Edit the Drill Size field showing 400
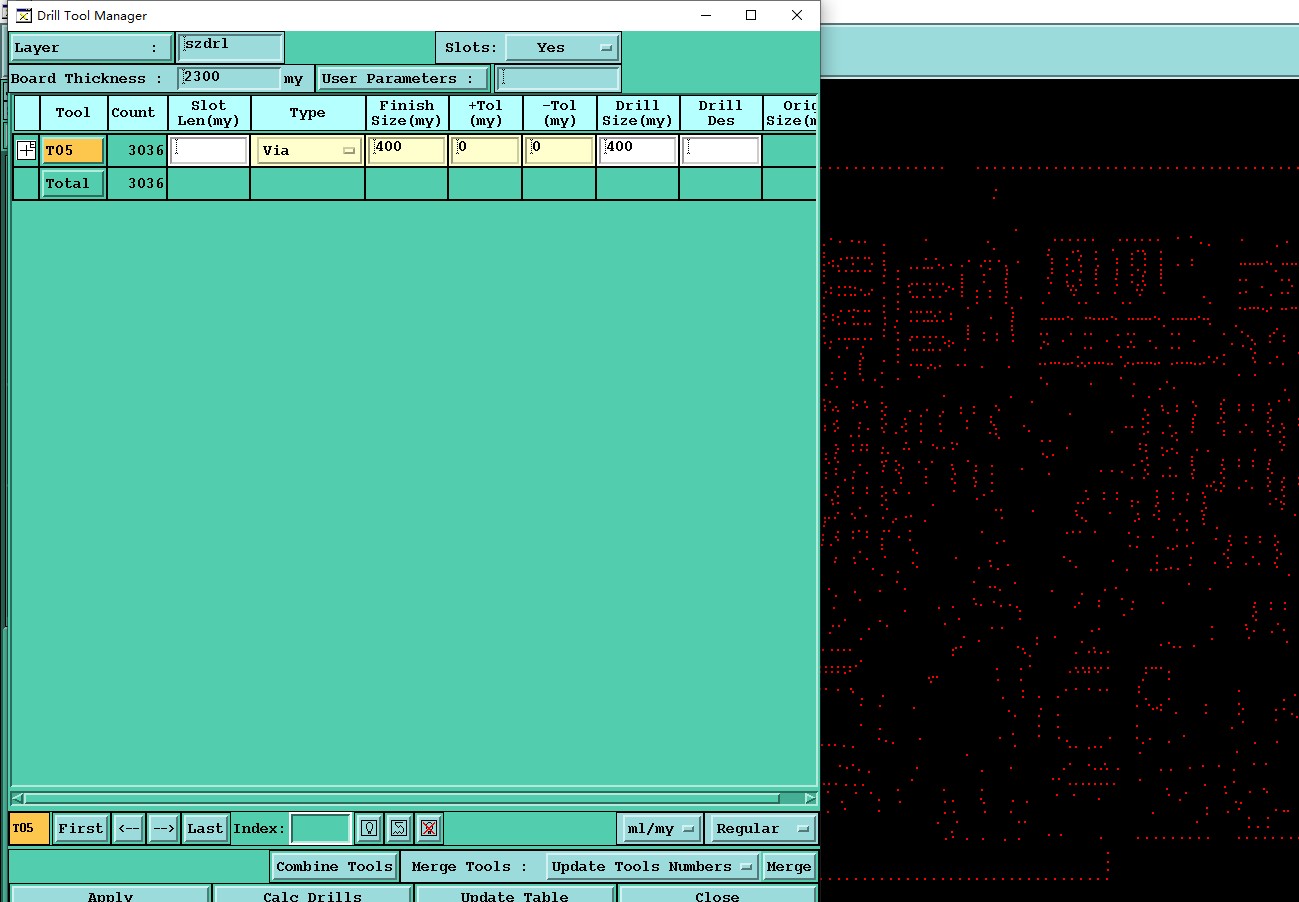This screenshot has height=902, width=1299. tap(638, 150)
